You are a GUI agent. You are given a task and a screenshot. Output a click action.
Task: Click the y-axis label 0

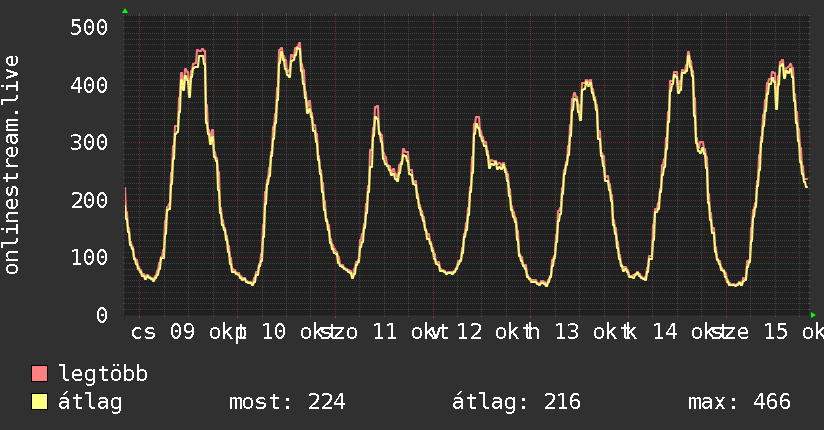[102, 315]
